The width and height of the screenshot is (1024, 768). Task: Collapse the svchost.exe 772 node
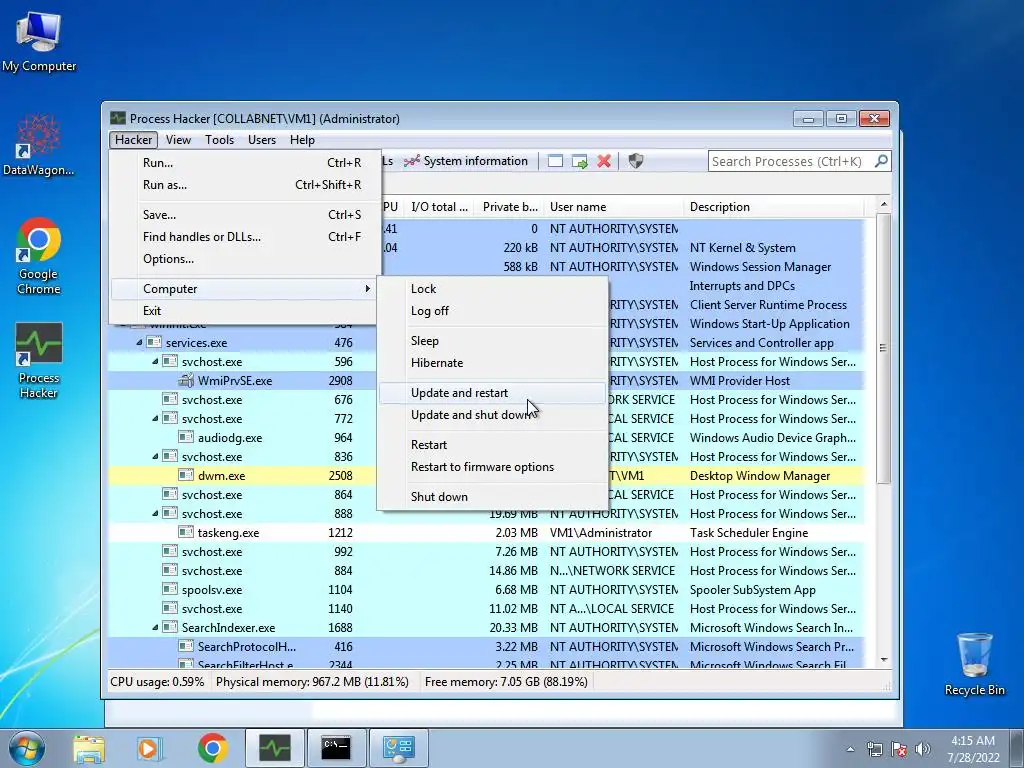(x=155, y=419)
